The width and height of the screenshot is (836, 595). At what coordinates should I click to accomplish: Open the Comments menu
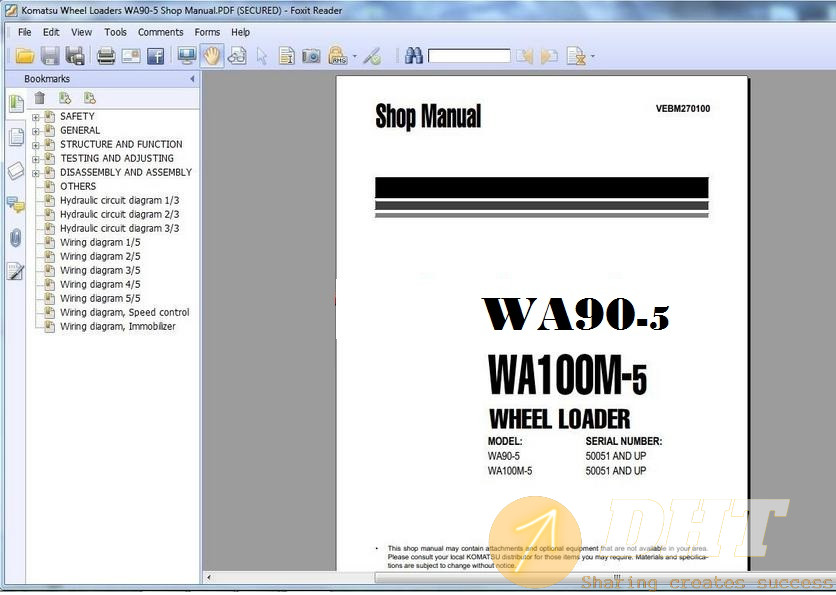(160, 32)
